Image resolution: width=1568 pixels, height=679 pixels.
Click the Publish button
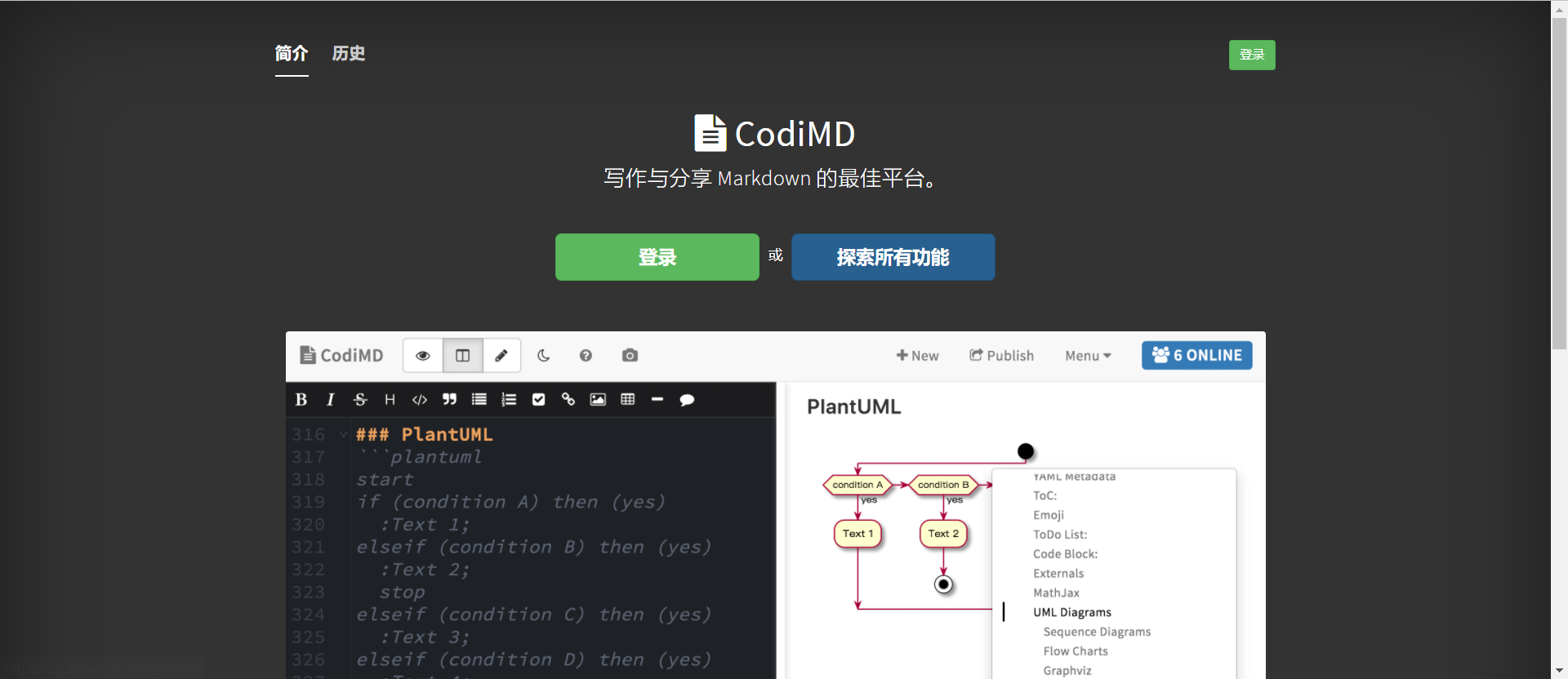point(1001,356)
